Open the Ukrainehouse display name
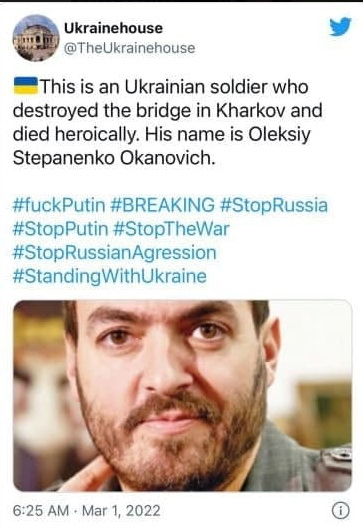 (x=113, y=28)
